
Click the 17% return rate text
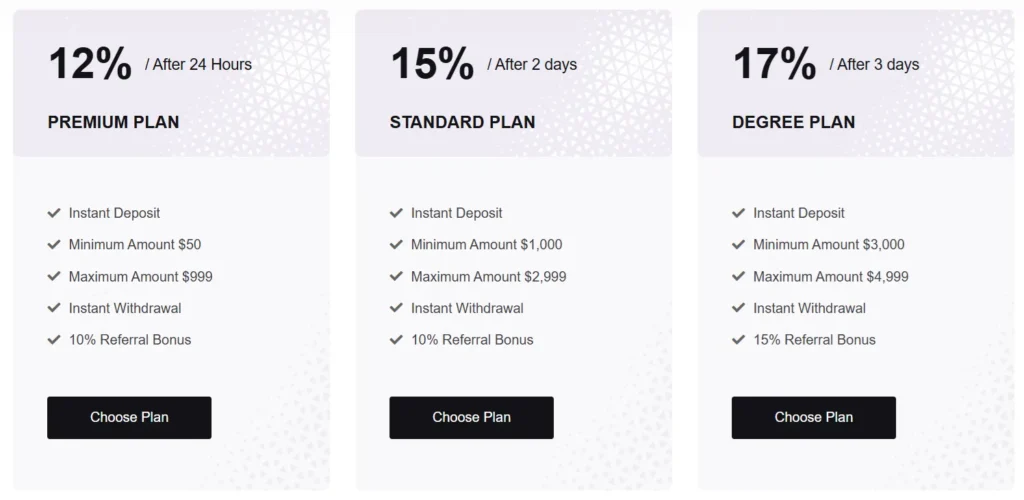pos(774,64)
